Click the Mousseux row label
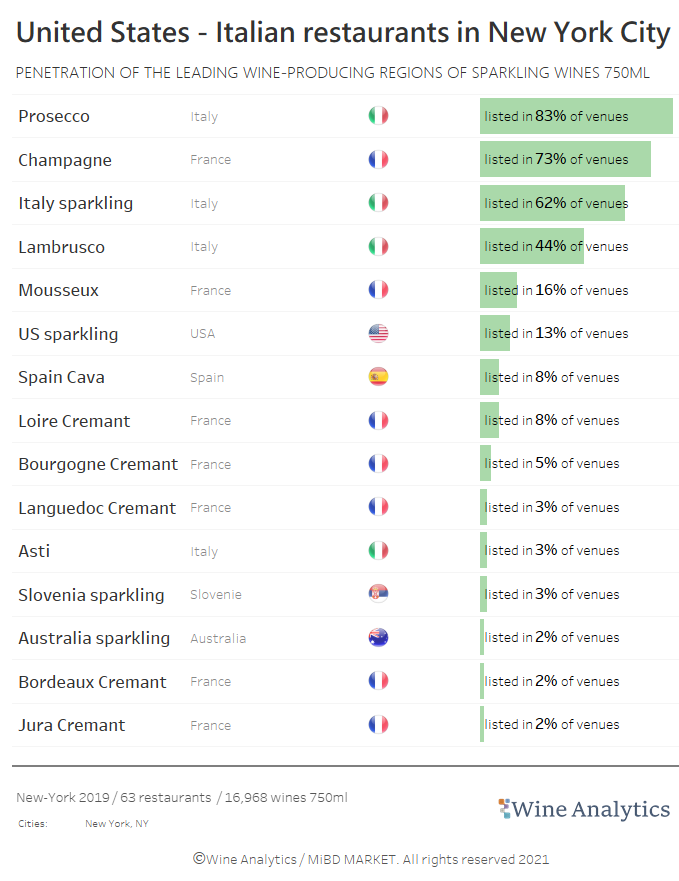679x881 pixels. coord(58,290)
